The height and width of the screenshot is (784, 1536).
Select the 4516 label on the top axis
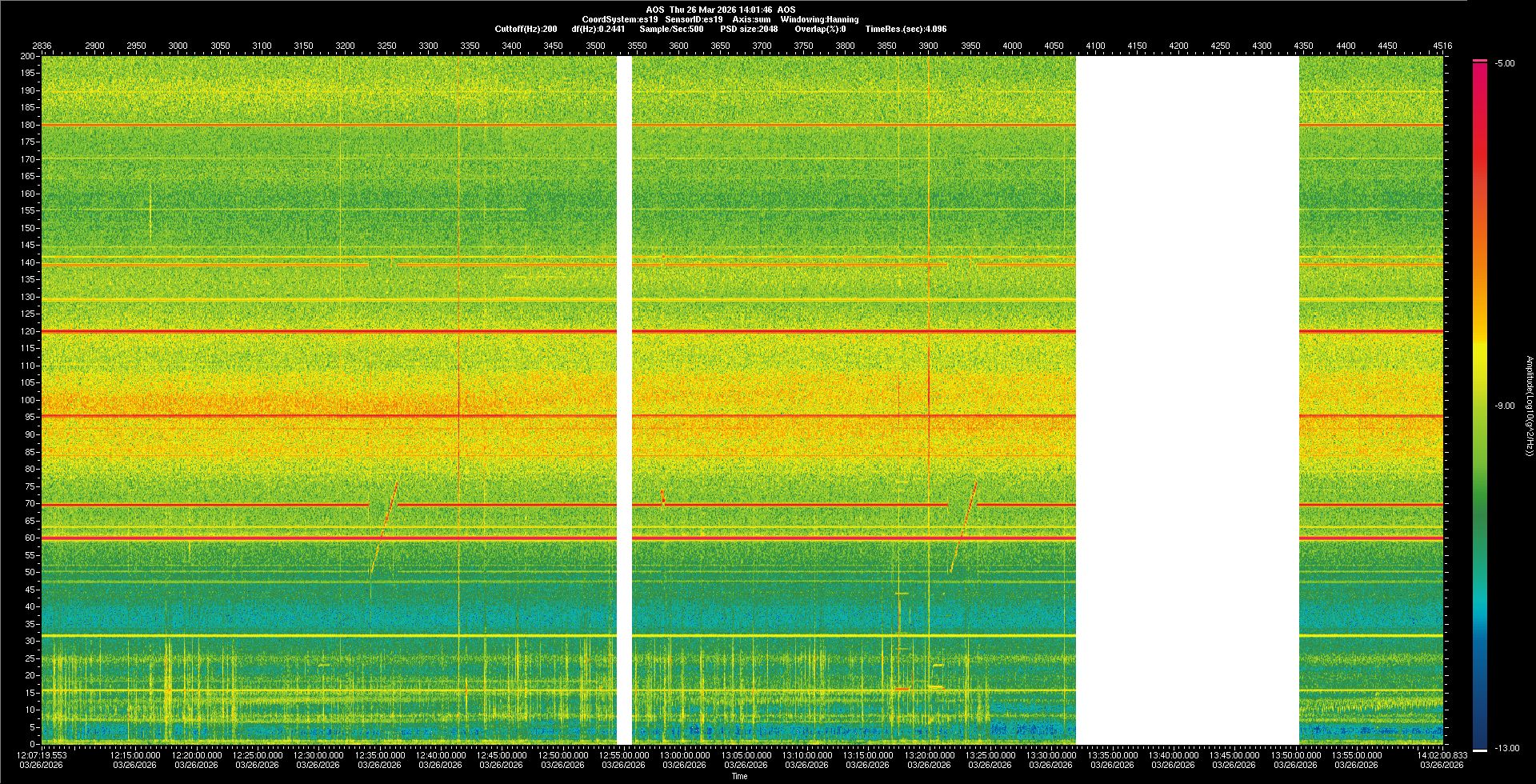[x=1442, y=46]
